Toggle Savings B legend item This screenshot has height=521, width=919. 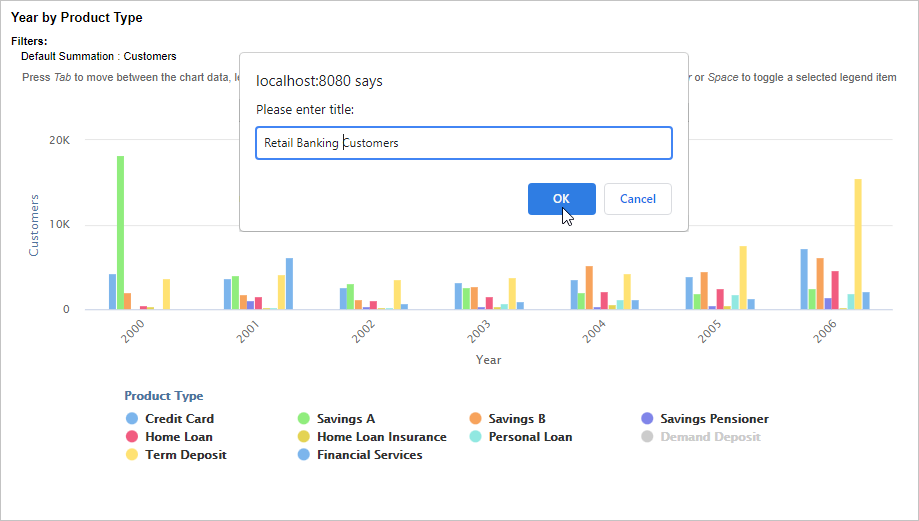[x=517, y=419]
